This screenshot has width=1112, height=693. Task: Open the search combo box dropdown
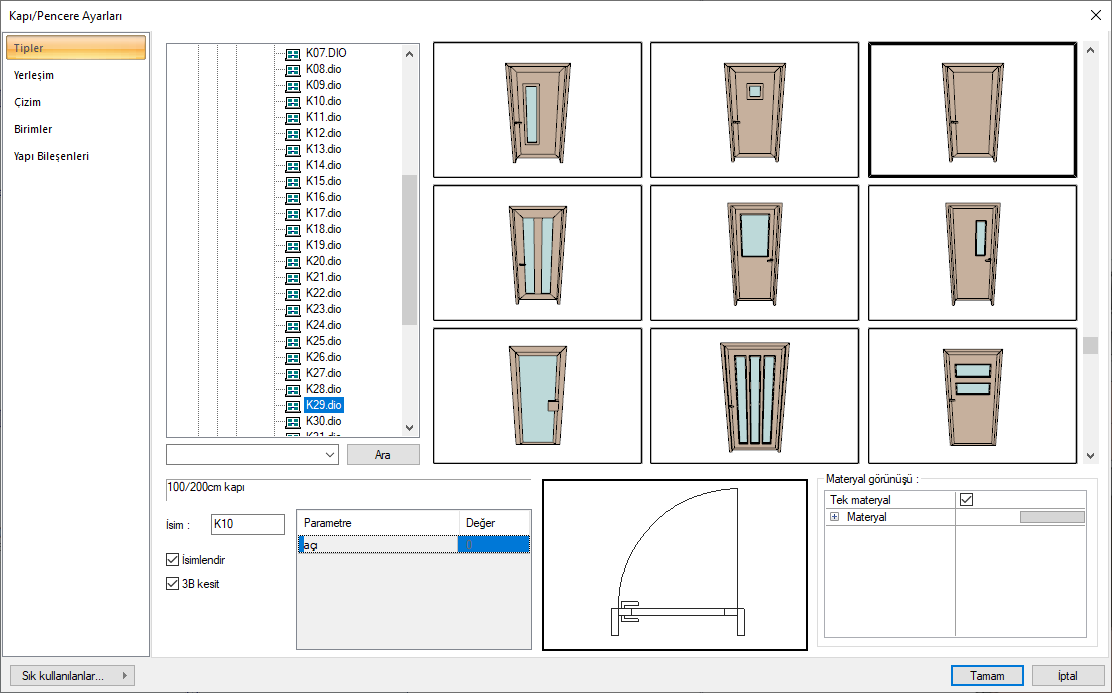pyautogui.click(x=331, y=455)
